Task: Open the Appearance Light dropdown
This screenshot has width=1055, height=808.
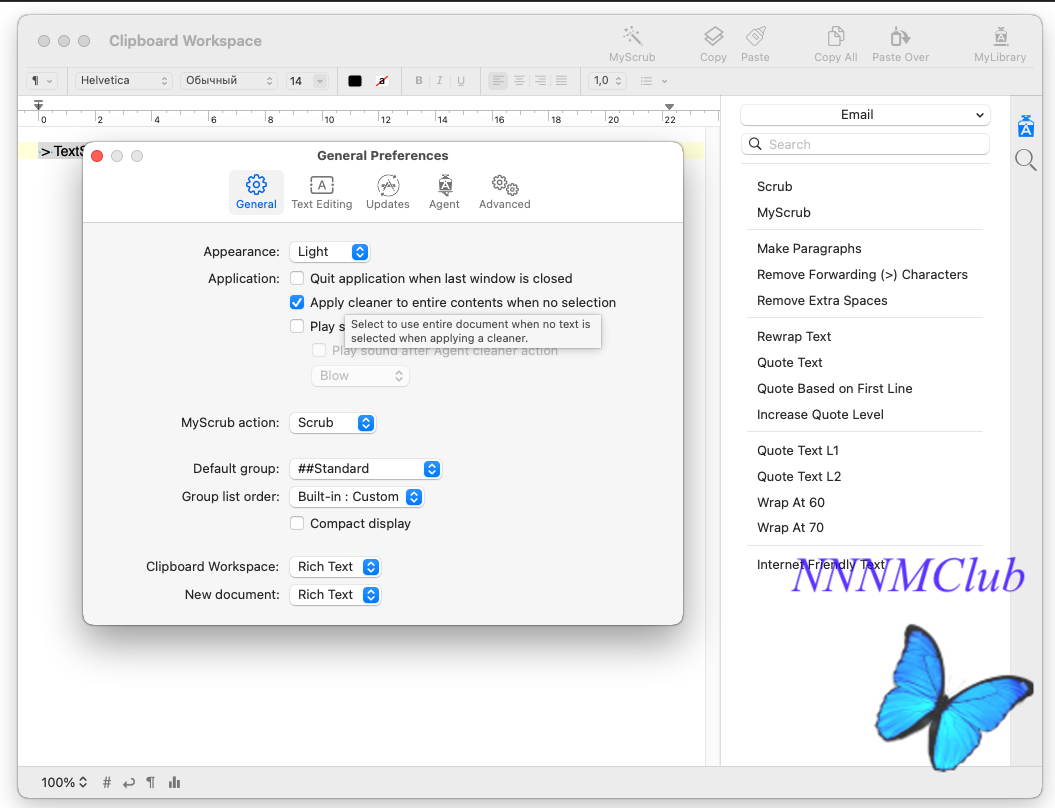Action: (330, 252)
